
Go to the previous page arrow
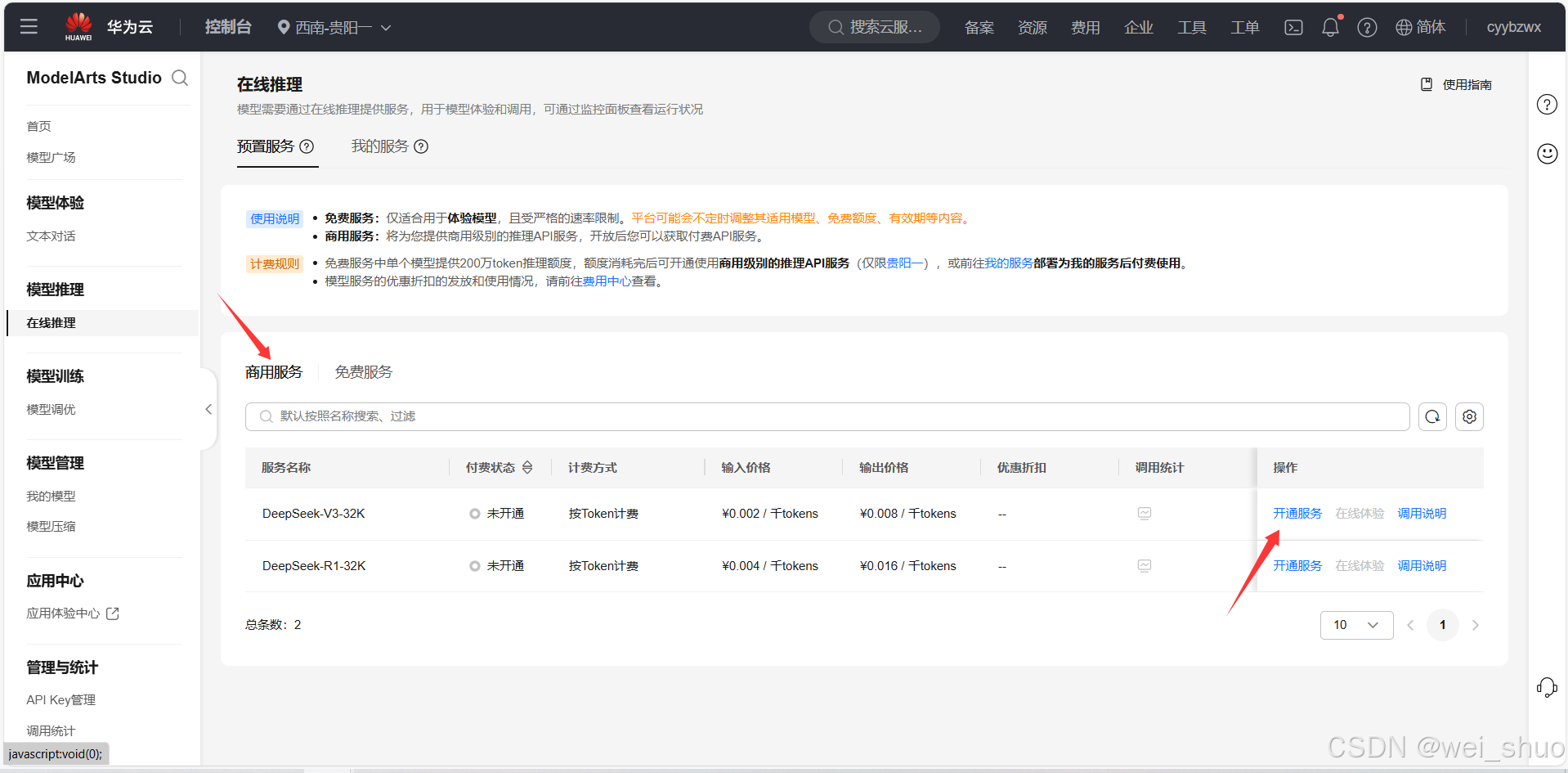1410,625
